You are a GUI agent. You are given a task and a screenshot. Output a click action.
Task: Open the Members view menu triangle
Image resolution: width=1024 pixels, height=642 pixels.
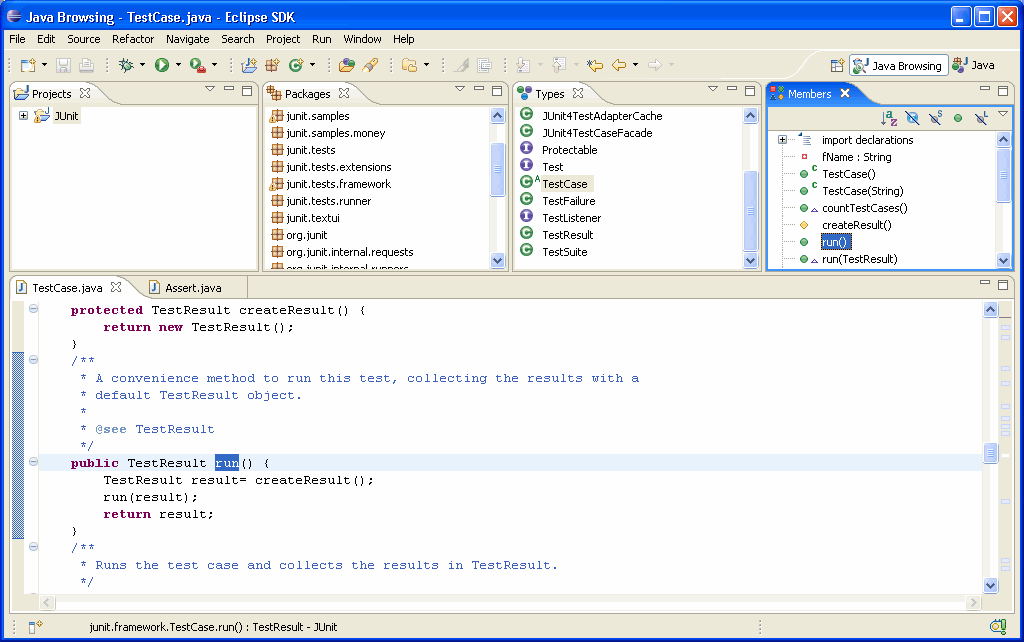[1003, 114]
